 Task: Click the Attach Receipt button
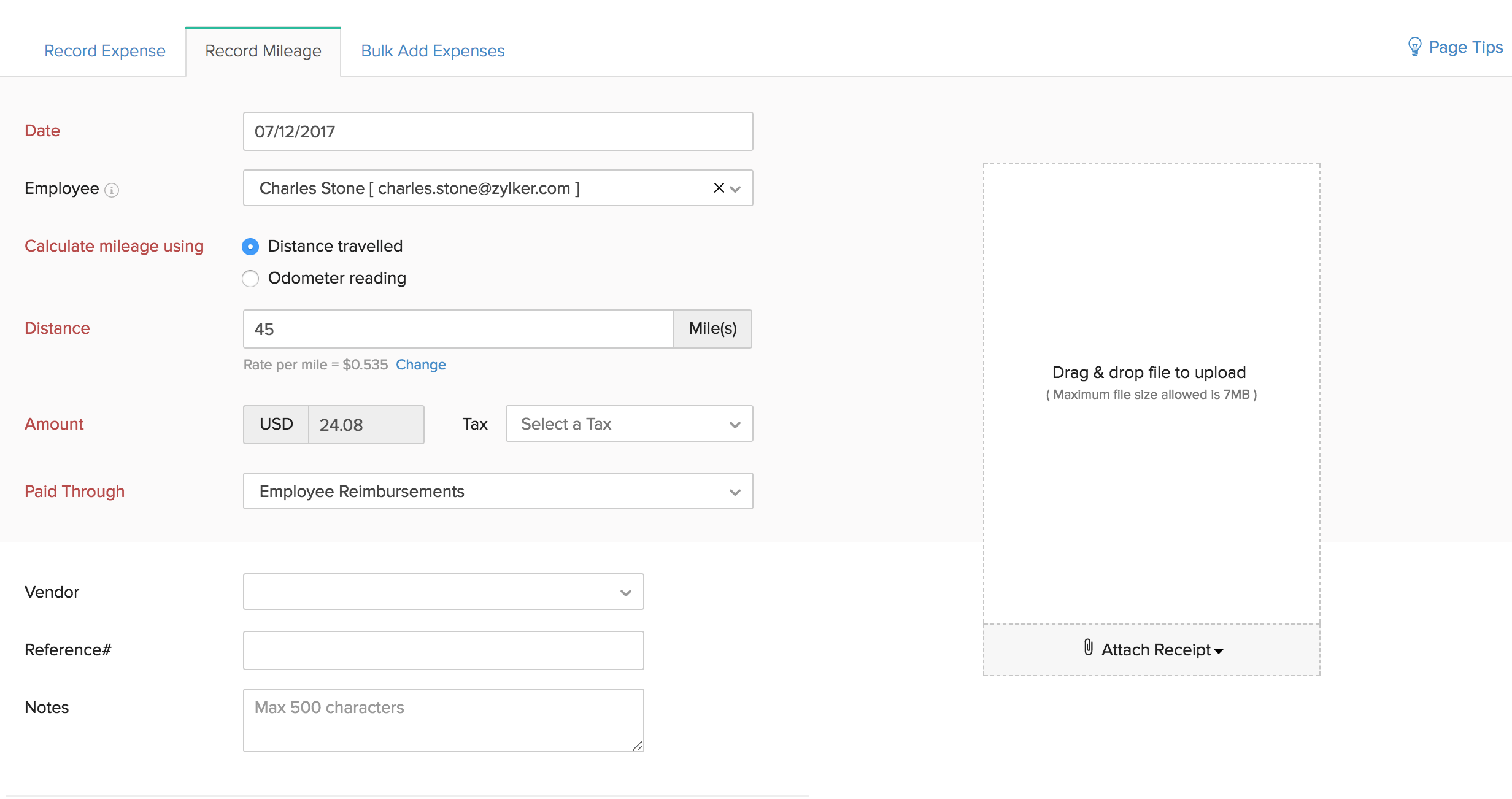click(x=1155, y=650)
